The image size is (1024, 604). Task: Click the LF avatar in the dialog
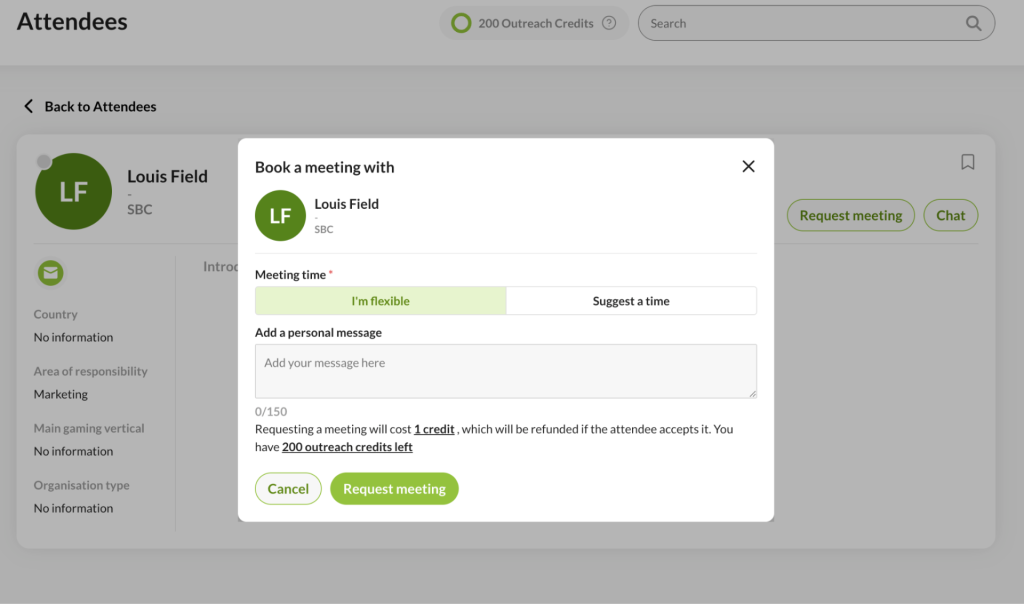[280, 215]
